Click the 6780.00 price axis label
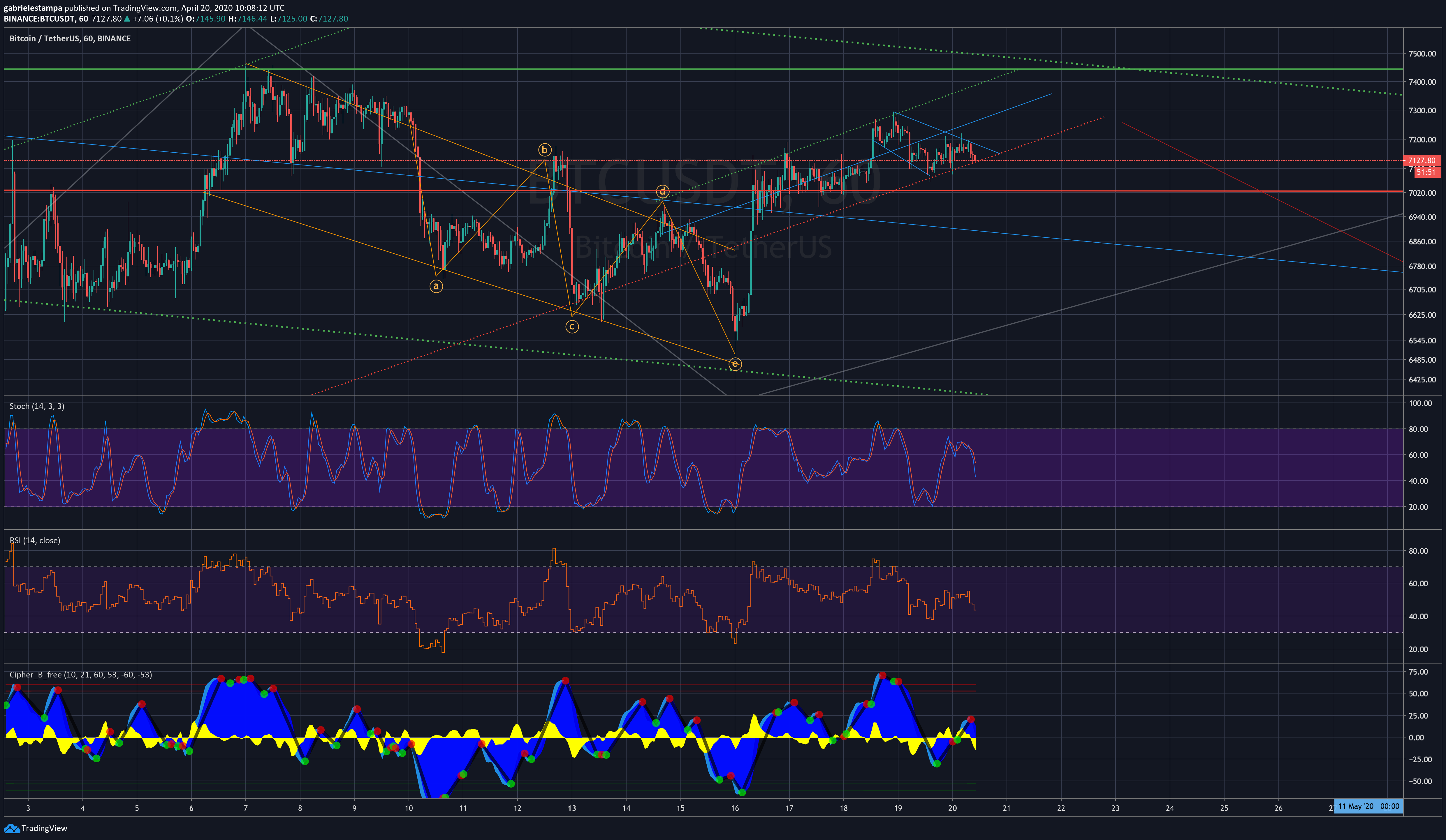This screenshot has width=1446, height=840. (1422, 267)
